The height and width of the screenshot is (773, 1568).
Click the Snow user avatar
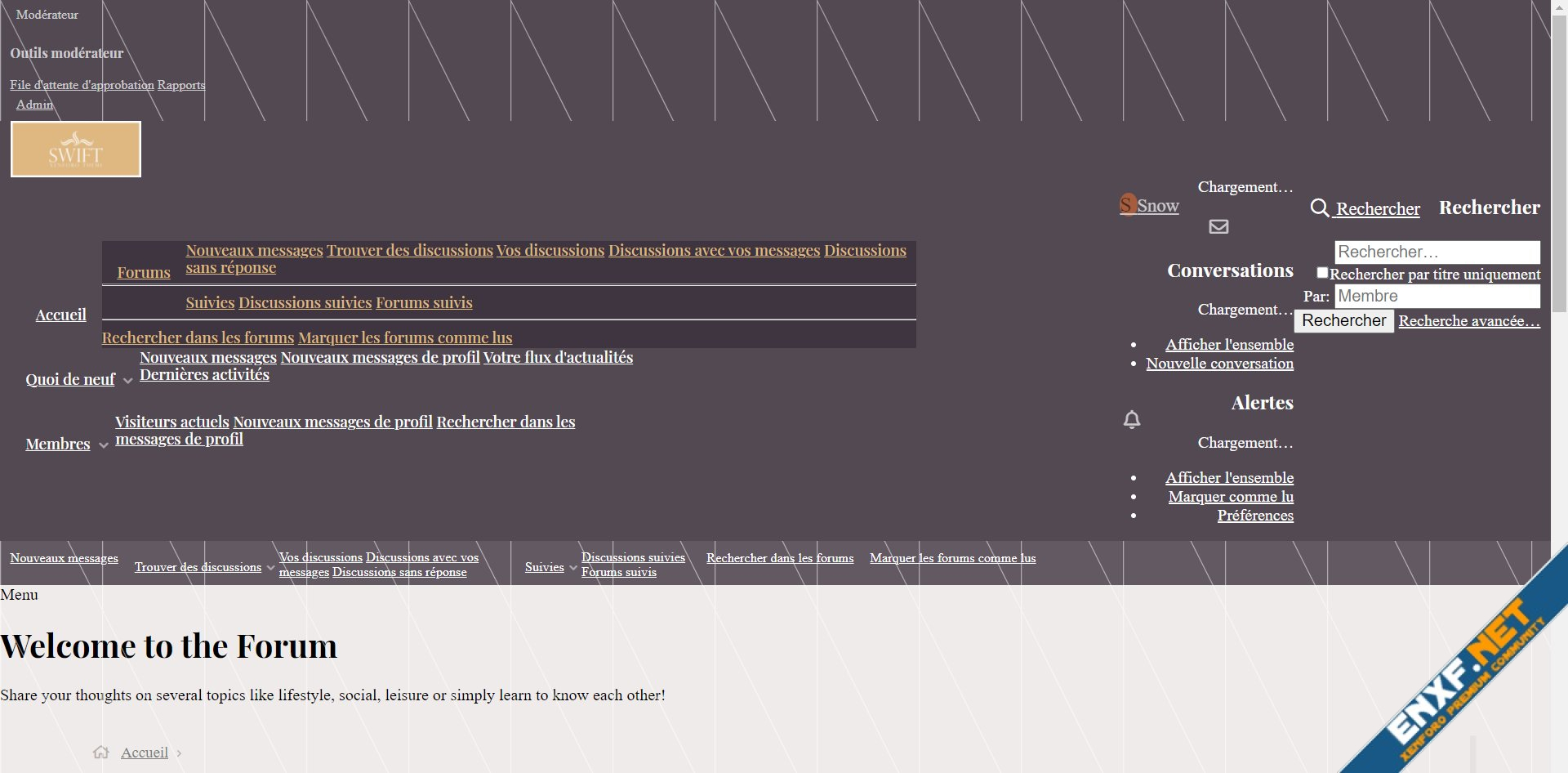coord(1128,204)
